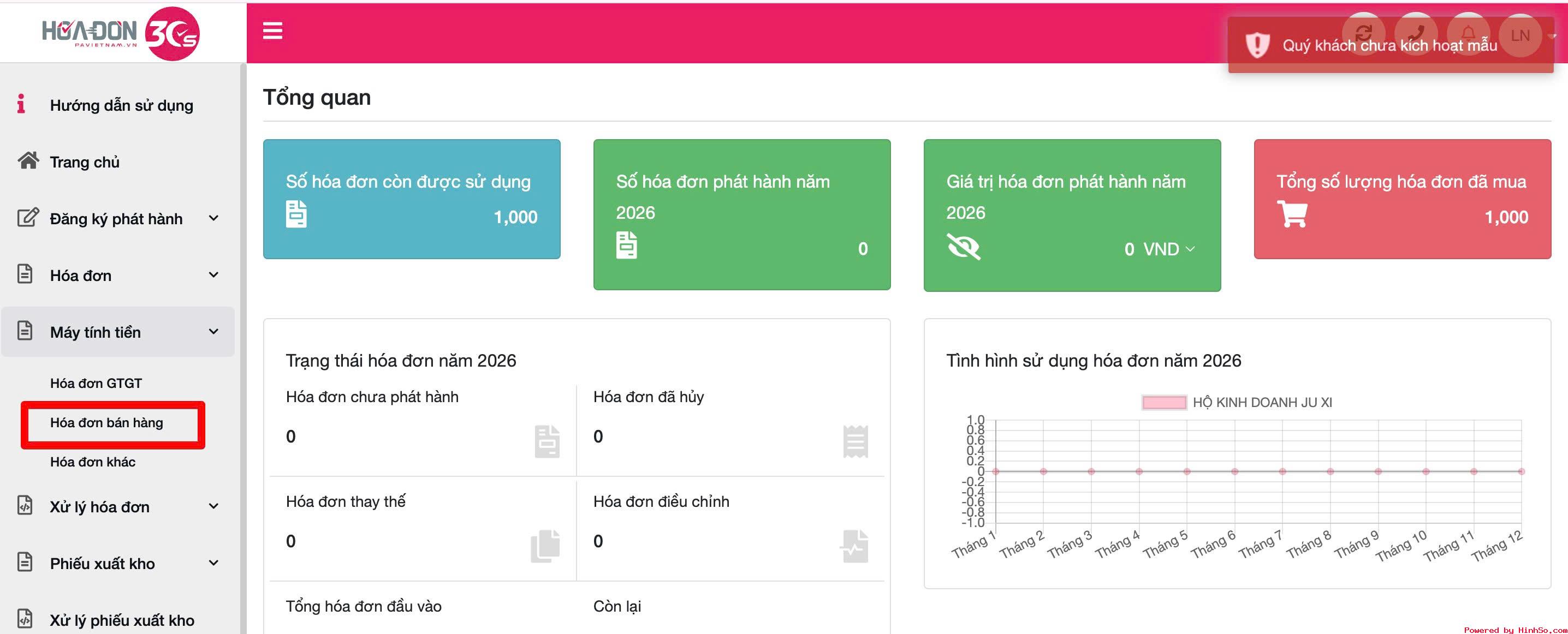Image resolution: width=1568 pixels, height=634 pixels.
Task: Click the document icon on the blue invoice card
Action: pyautogui.click(x=296, y=214)
